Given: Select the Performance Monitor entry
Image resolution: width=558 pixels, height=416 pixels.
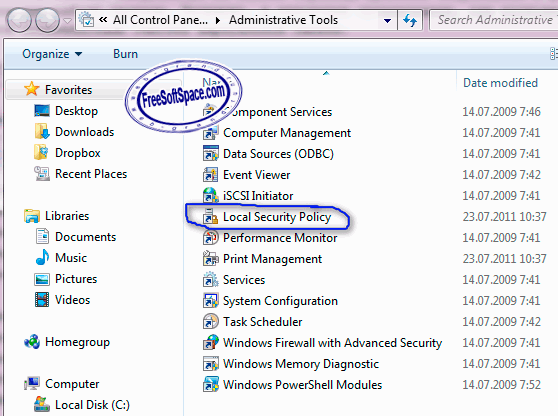Looking at the screenshot, I should click(280, 238).
